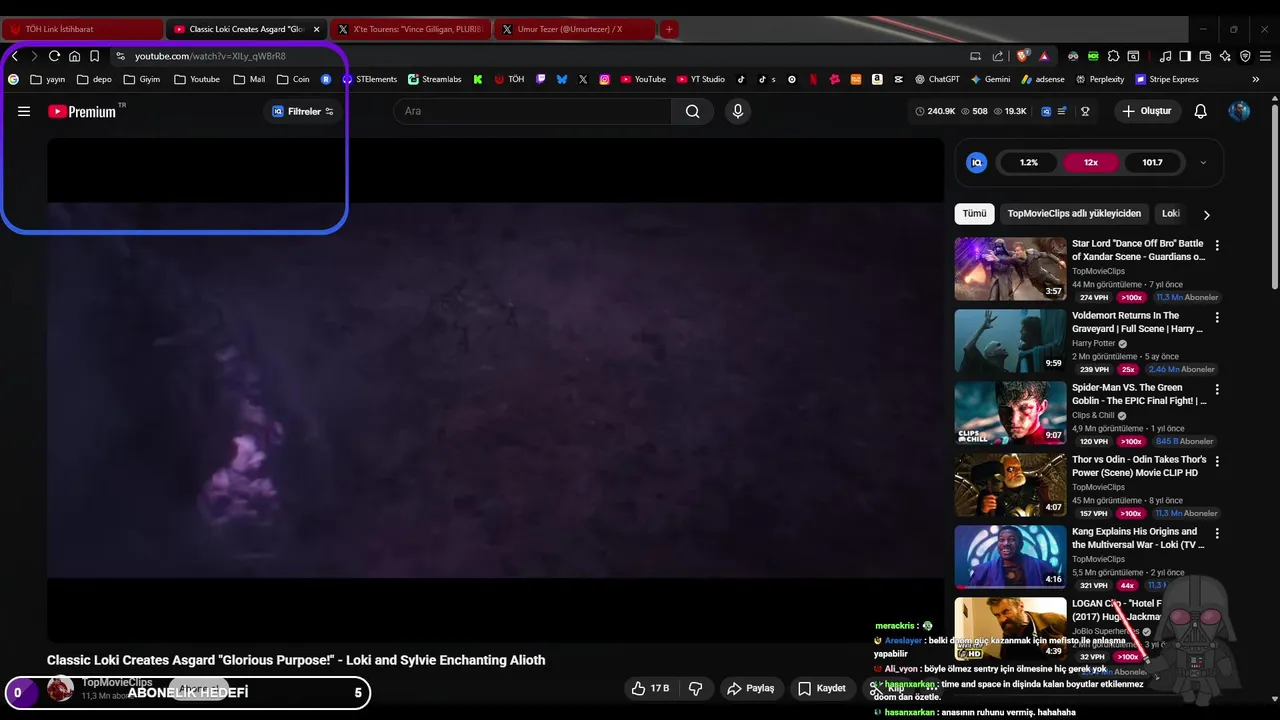Open the YouTube notifications bell
Image resolution: width=1280 pixels, height=720 pixels.
point(1201,111)
